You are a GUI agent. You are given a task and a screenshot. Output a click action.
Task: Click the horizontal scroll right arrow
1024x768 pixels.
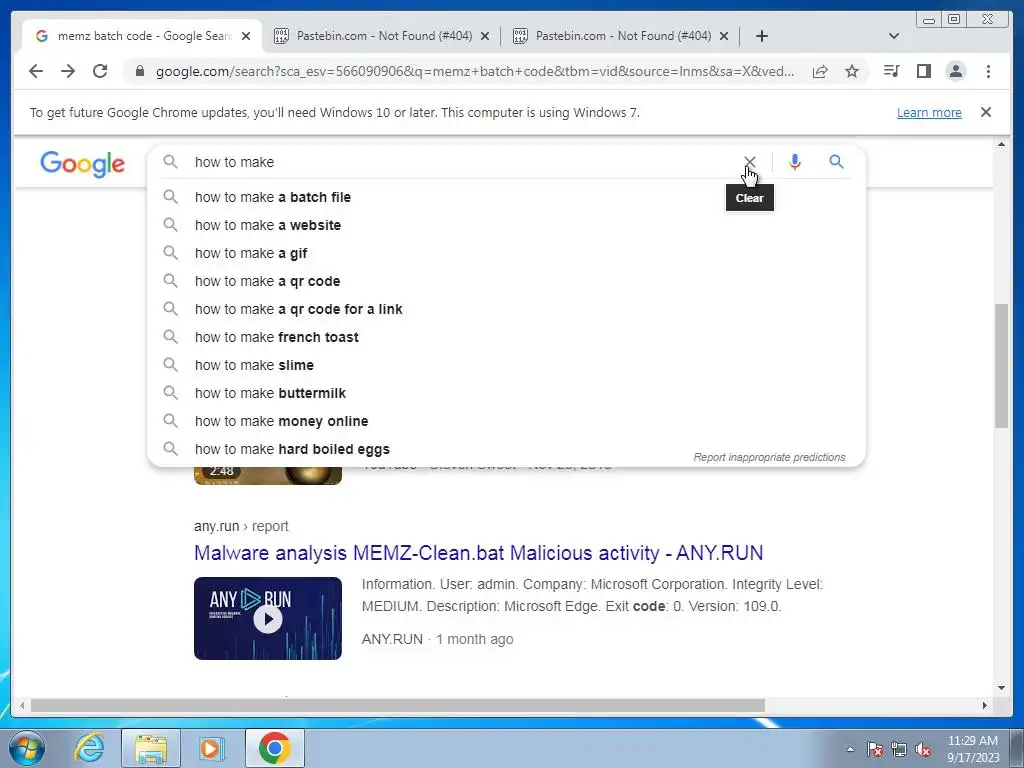coord(985,705)
